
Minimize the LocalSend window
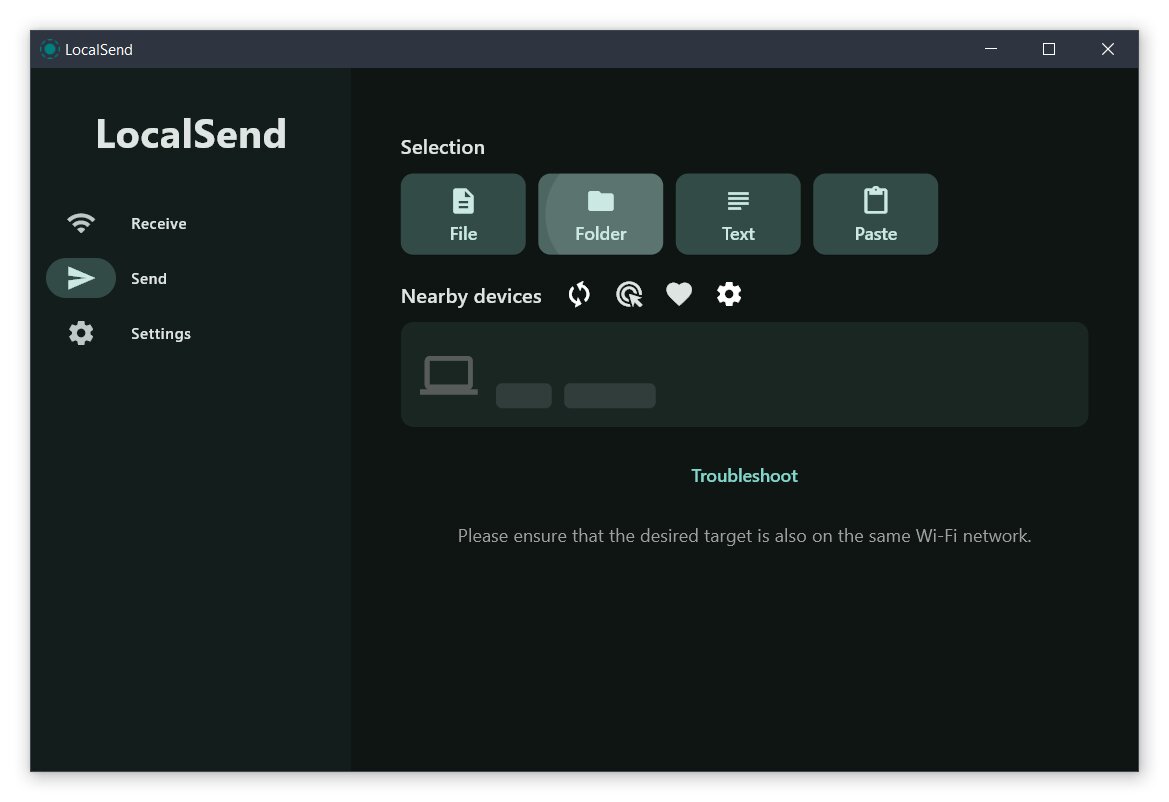point(991,49)
